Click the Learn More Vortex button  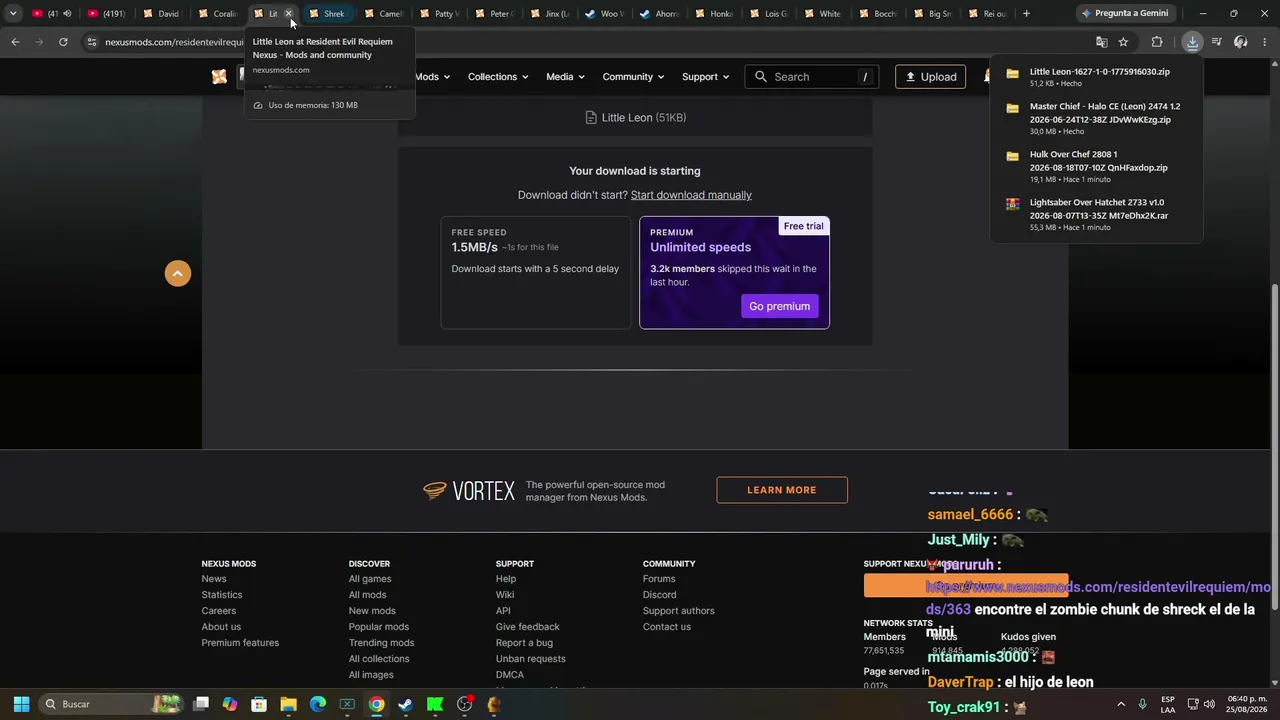pyautogui.click(x=782, y=490)
